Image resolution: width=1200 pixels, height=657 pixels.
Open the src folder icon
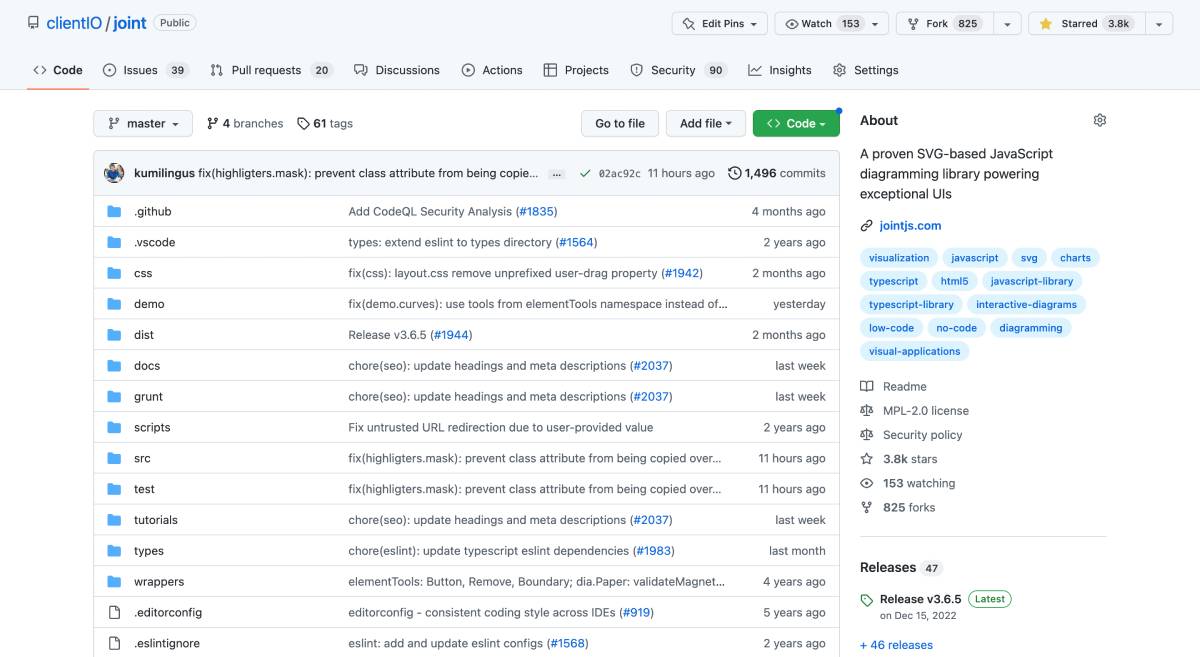(115, 458)
